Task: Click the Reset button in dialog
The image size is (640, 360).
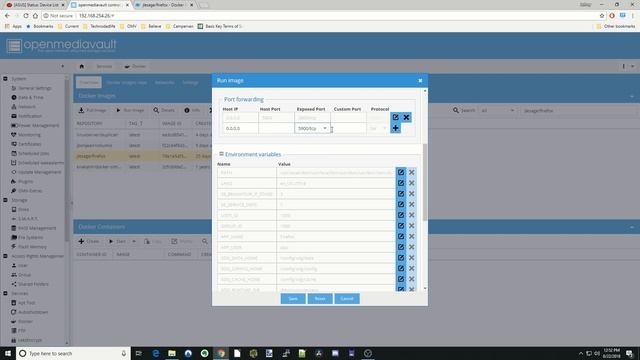Action: [x=320, y=298]
